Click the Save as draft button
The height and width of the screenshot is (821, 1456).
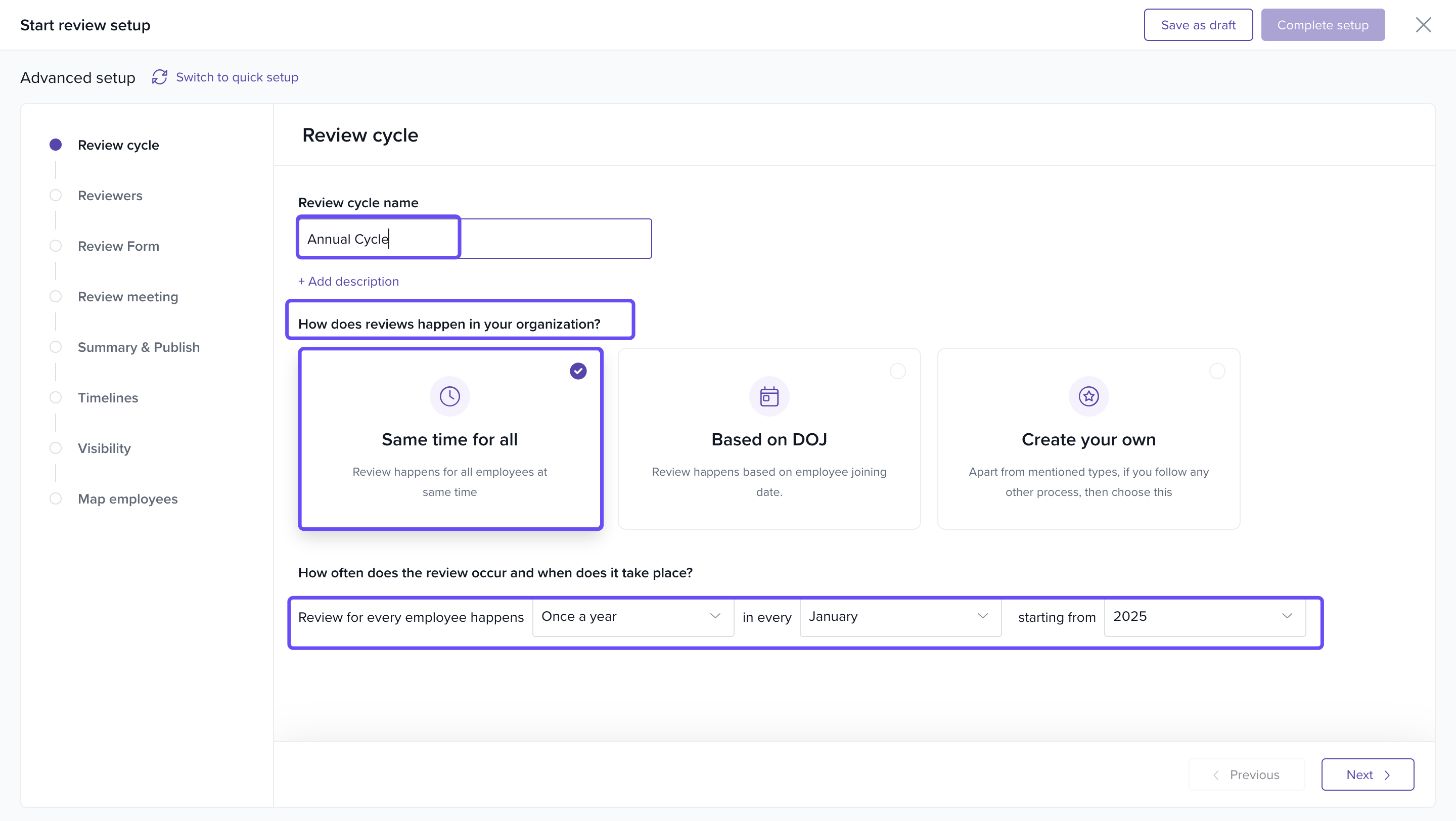pyautogui.click(x=1198, y=25)
